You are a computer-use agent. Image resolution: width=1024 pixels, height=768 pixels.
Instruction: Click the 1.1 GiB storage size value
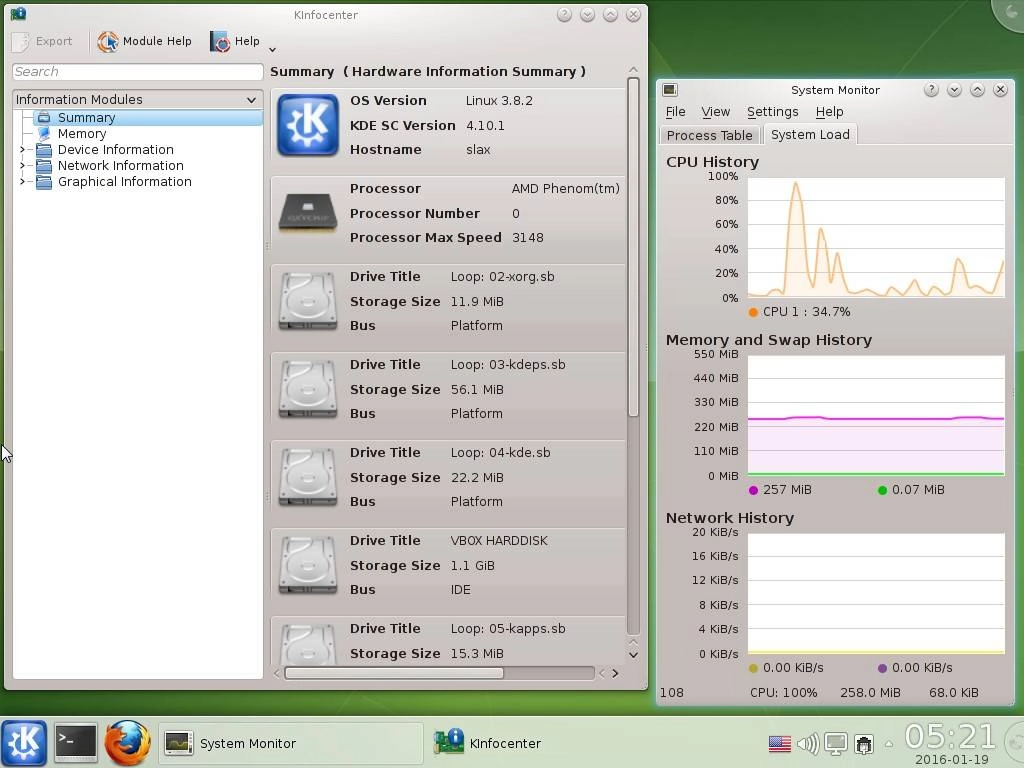tap(472, 566)
